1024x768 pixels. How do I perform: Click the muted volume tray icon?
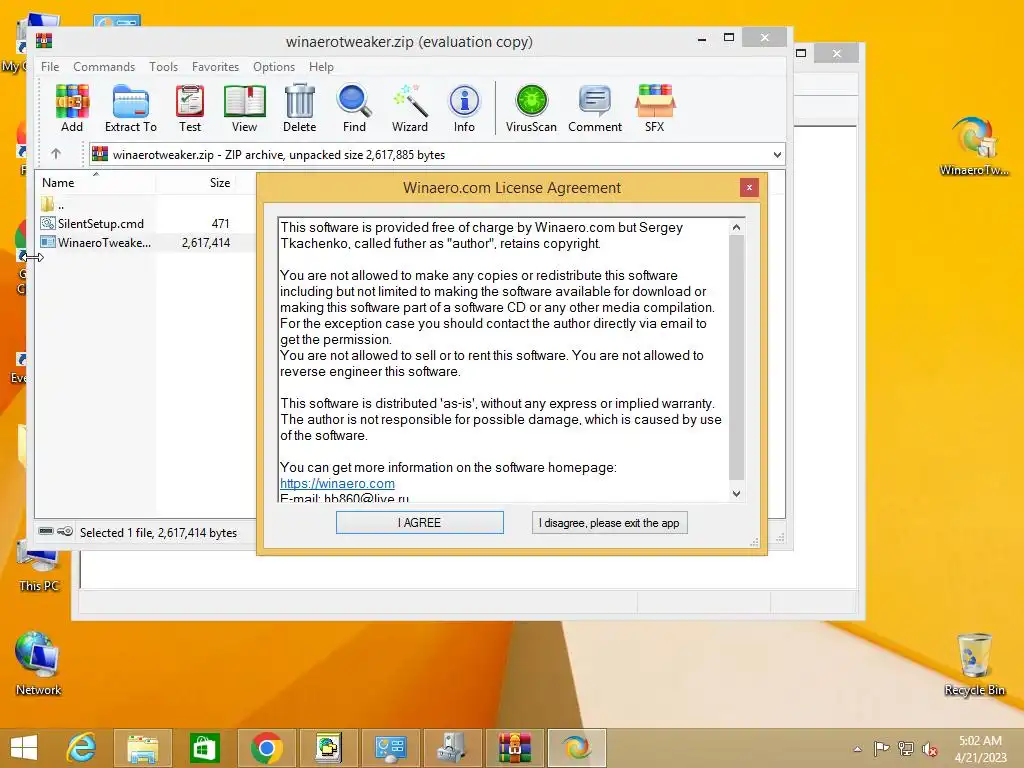pyautogui.click(x=930, y=748)
